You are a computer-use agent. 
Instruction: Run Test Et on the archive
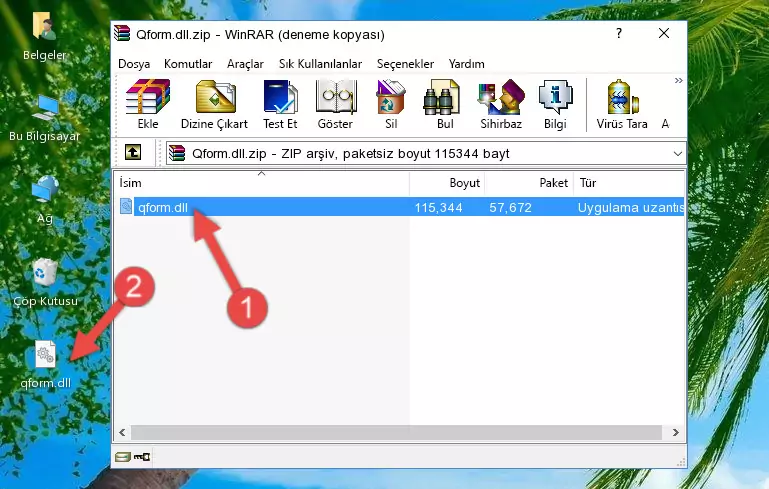(x=280, y=104)
